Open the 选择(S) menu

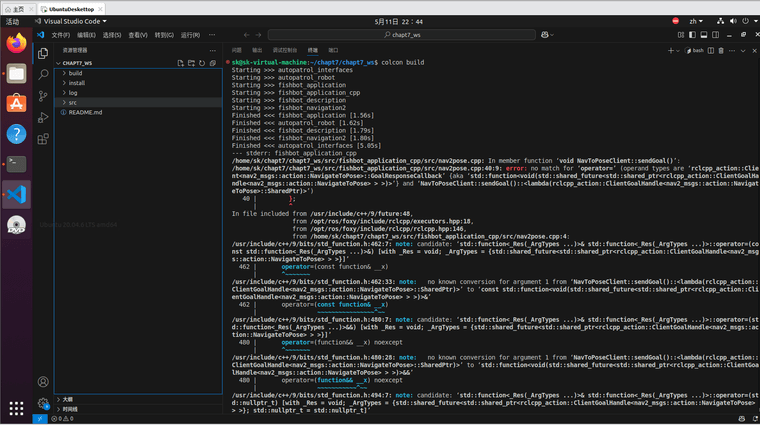[112, 35]
